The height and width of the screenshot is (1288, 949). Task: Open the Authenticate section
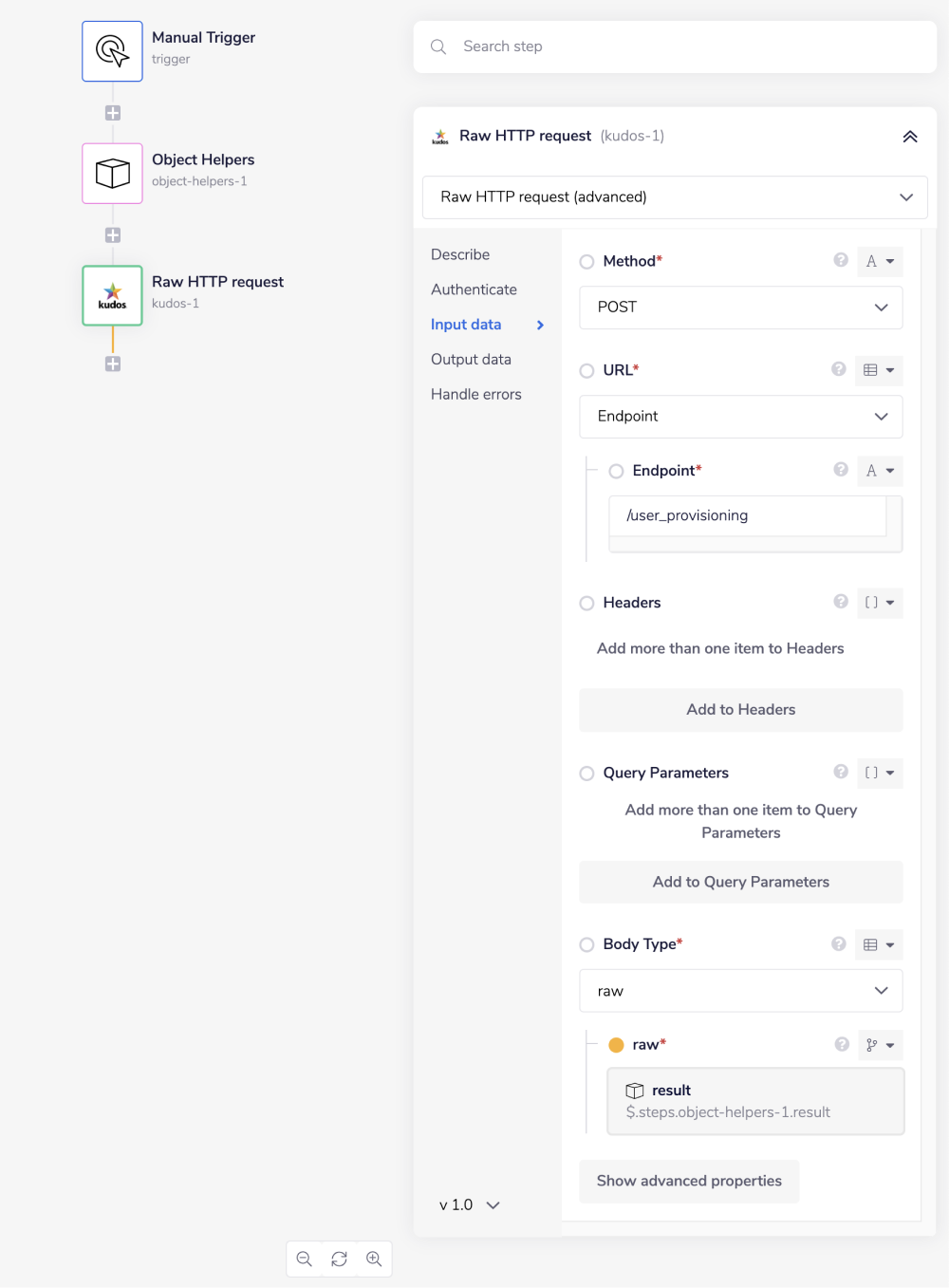coord(474,289)
